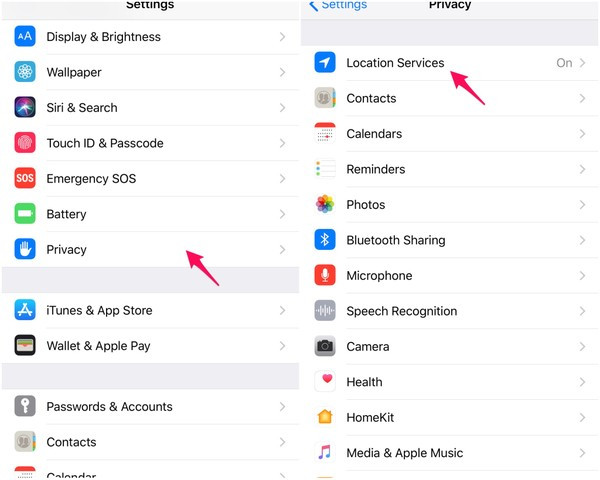Tap the Location Services arrow icon

coord(325,63)
